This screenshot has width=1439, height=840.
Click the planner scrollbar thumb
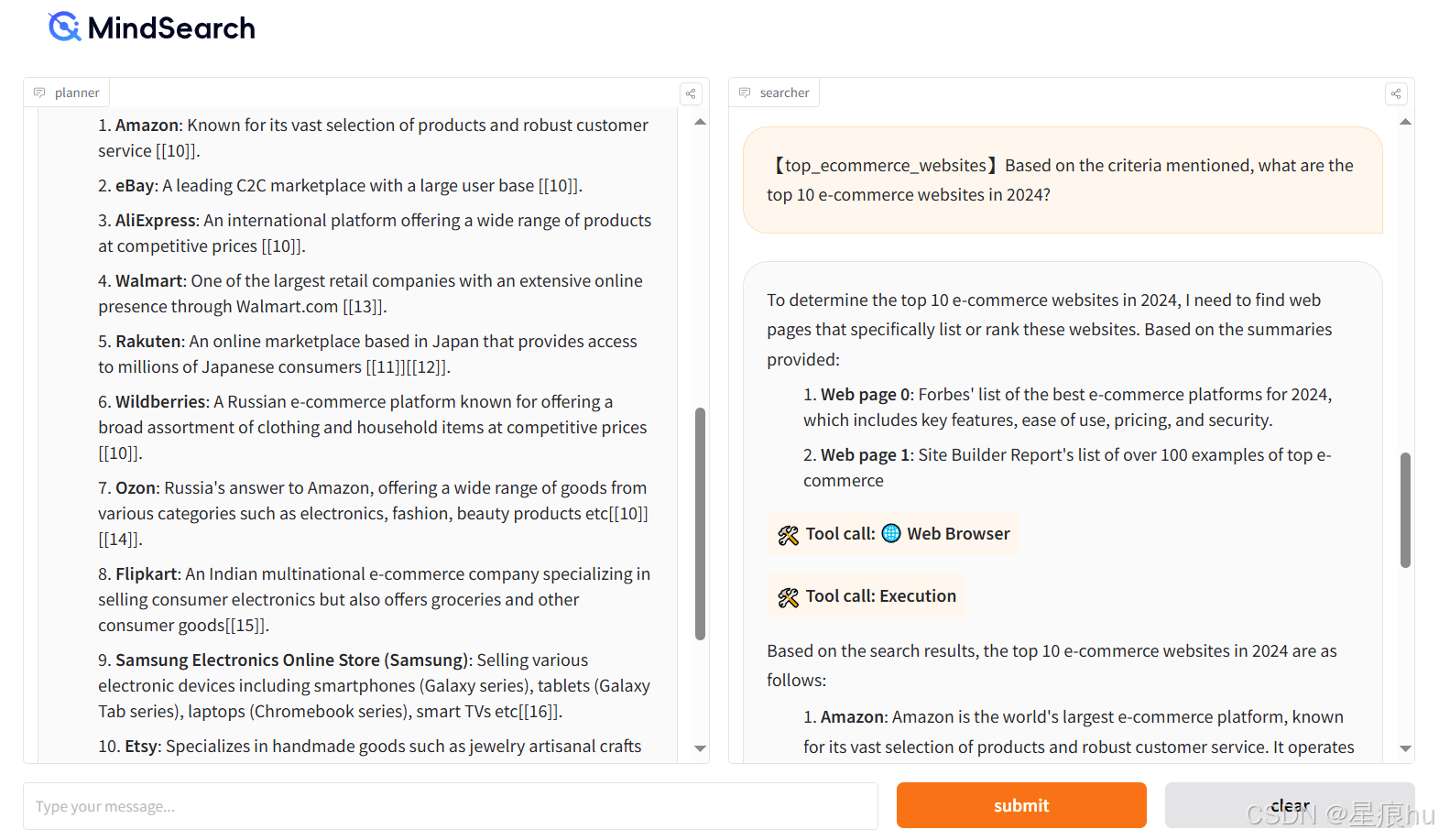[x=700, y=523]
